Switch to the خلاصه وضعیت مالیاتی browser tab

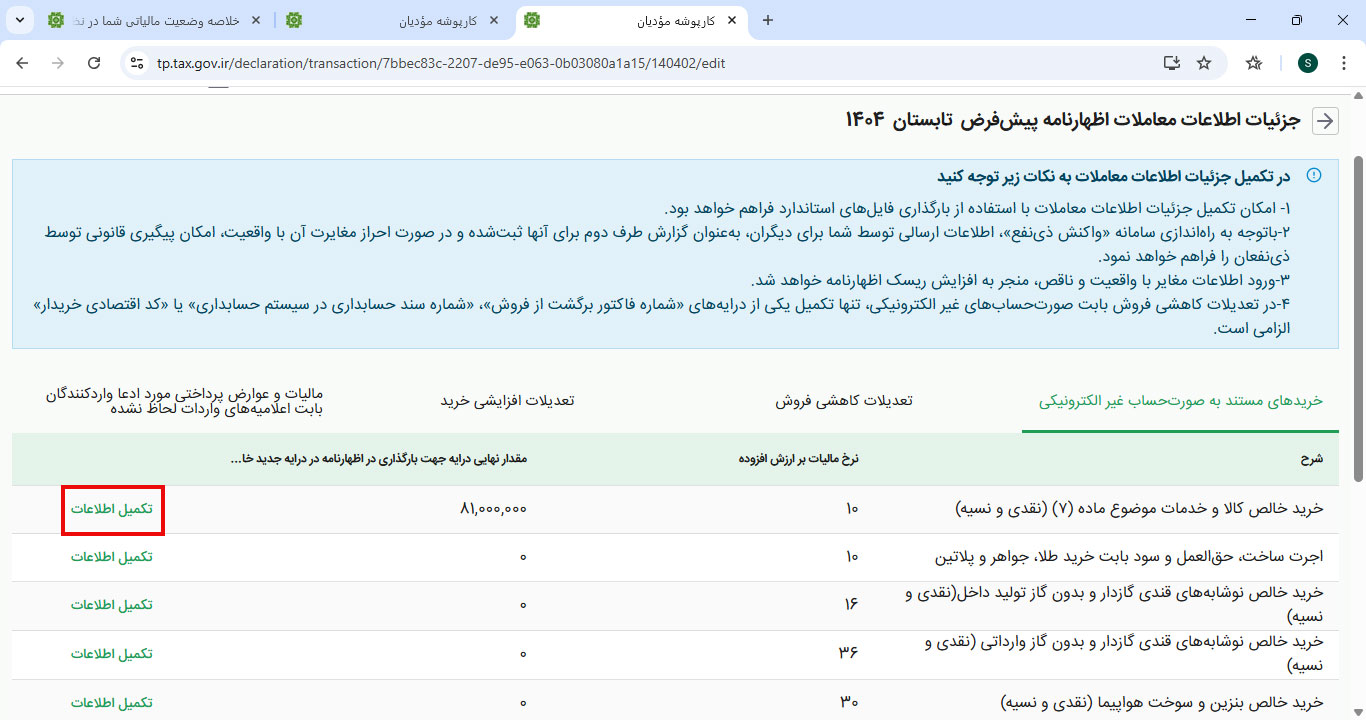point(158,20)
